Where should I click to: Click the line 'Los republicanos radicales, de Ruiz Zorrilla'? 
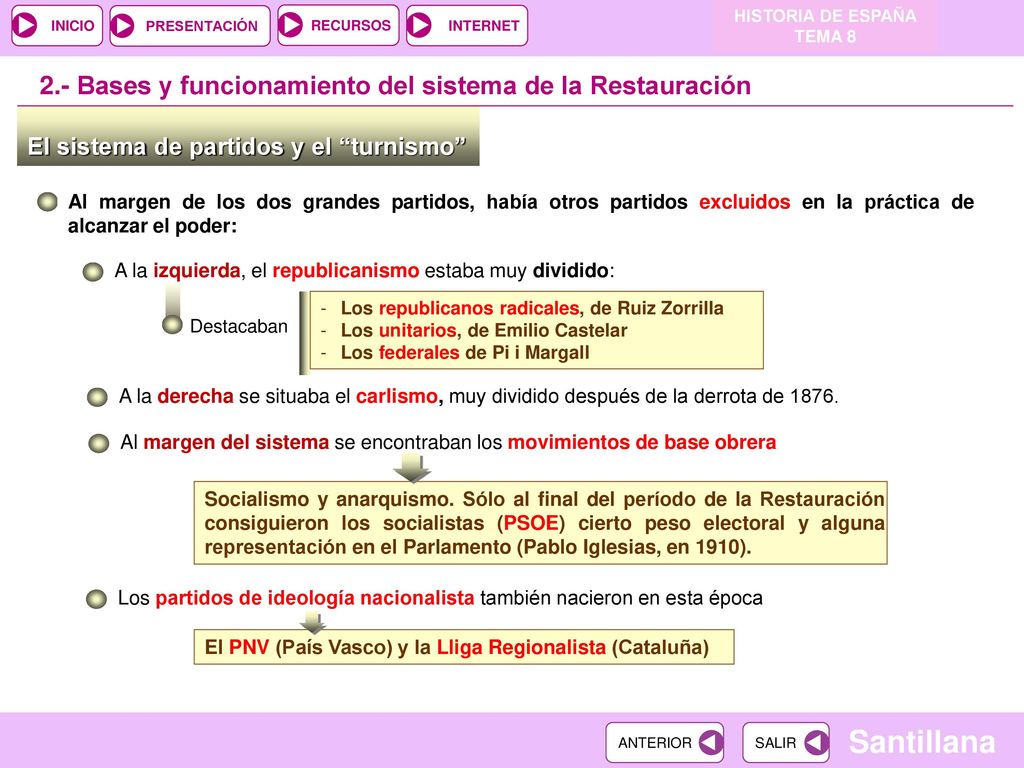(532, 308)
